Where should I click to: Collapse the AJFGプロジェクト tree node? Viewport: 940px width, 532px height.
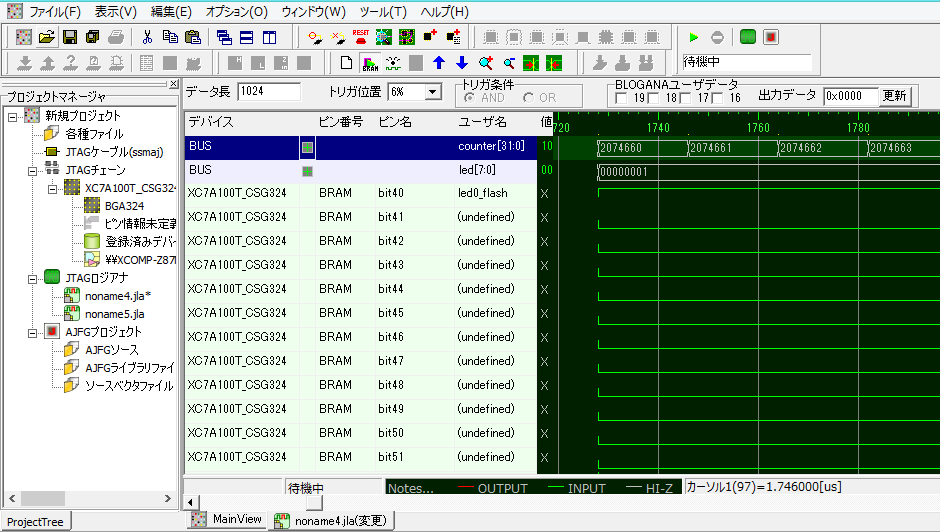(33, 332)
